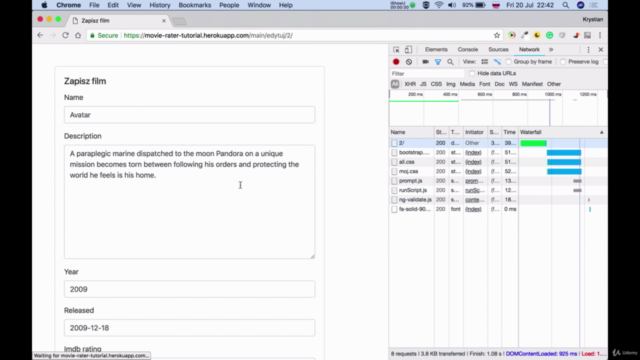Filter requests by CSS

pos(436,84)
